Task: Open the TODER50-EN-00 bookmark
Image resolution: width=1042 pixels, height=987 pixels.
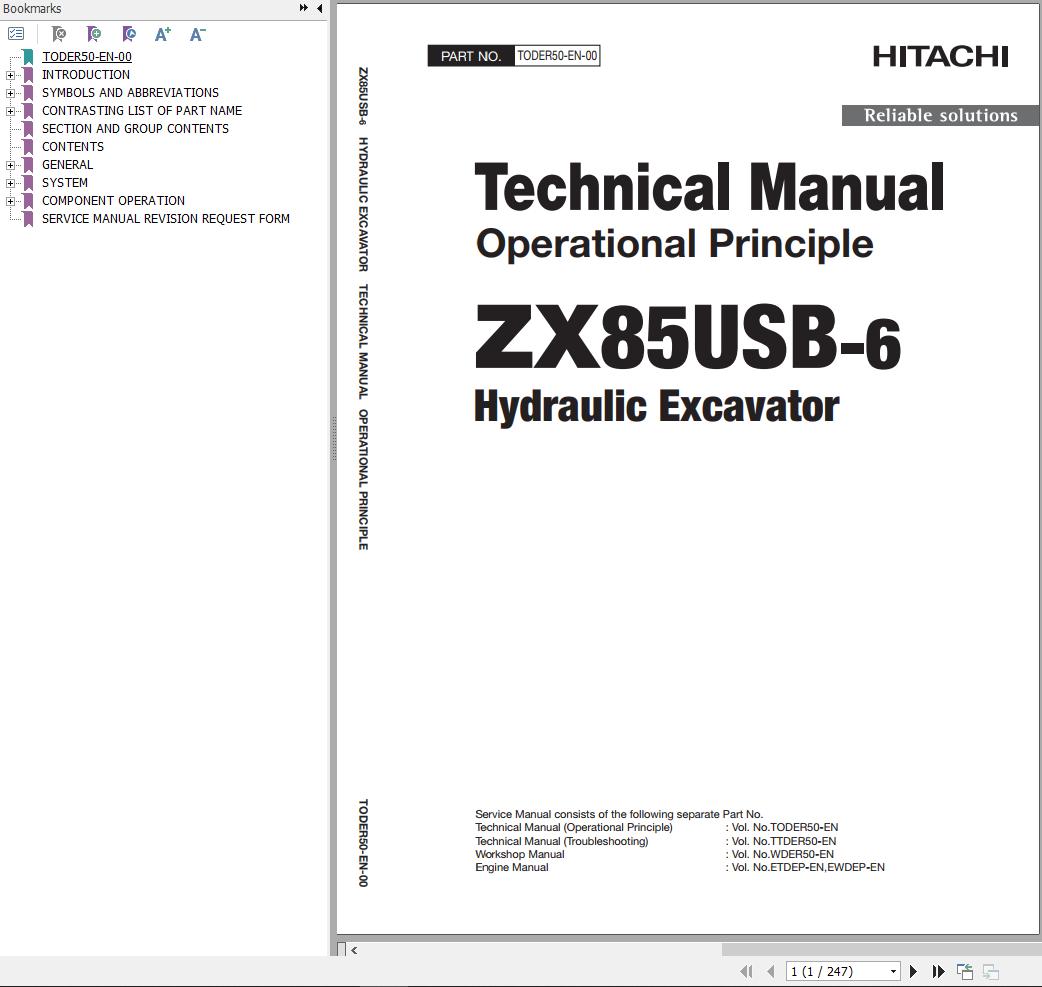Action: (x=86, y=56)
